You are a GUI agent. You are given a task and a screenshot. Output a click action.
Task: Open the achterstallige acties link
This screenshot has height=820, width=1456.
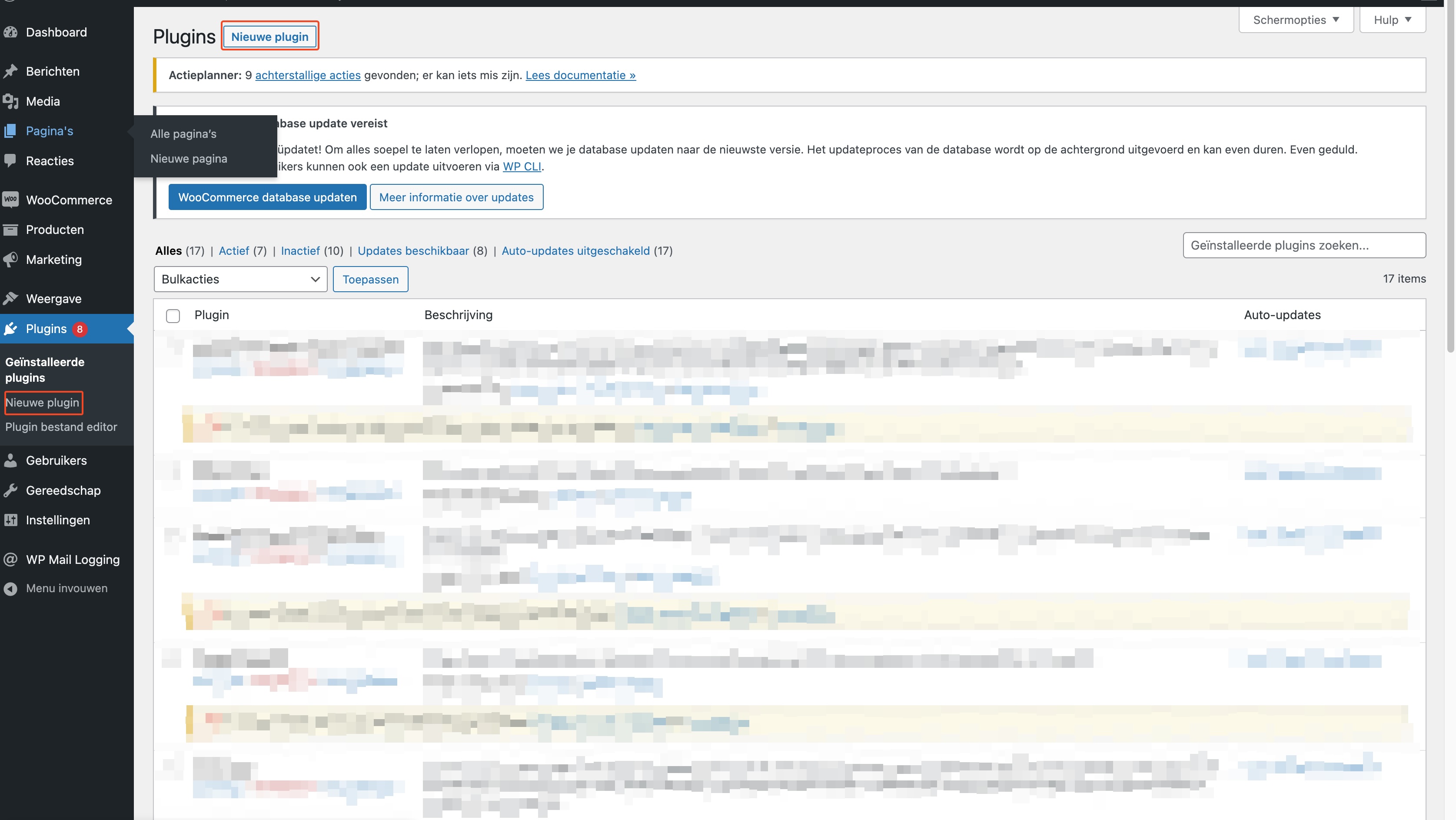(307, 75)
